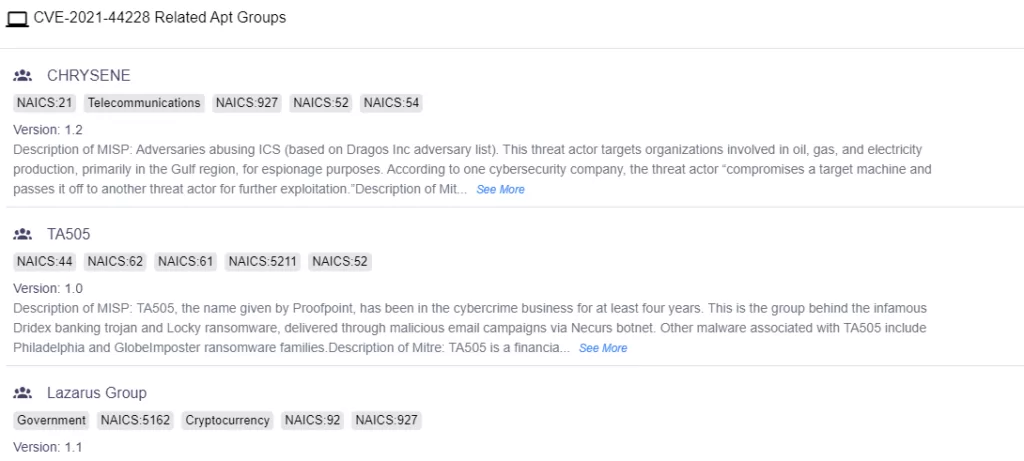Open the Lazarus Group name
The image size is (1024, 461).
tap(97, 393)
